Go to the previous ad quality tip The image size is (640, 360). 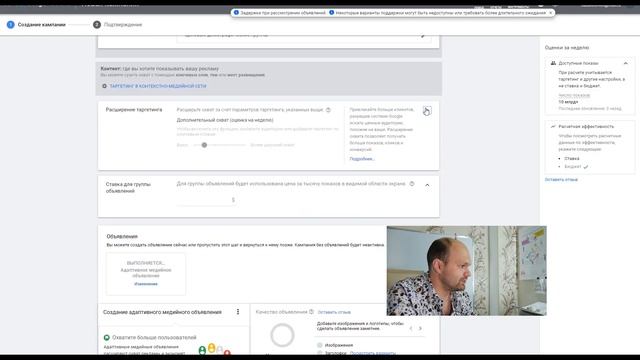coord(411,328)
